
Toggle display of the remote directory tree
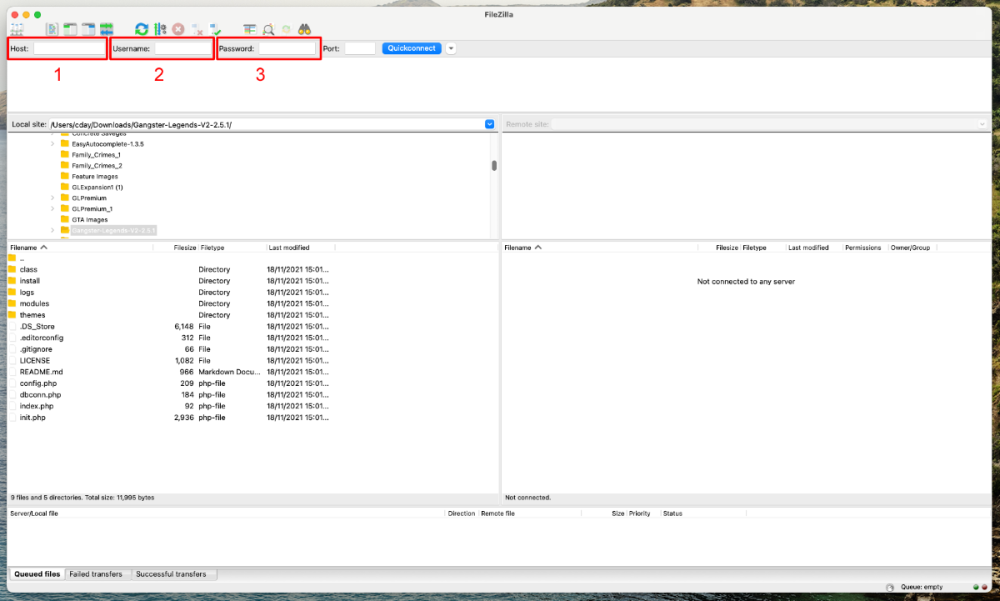click(88, 29)
